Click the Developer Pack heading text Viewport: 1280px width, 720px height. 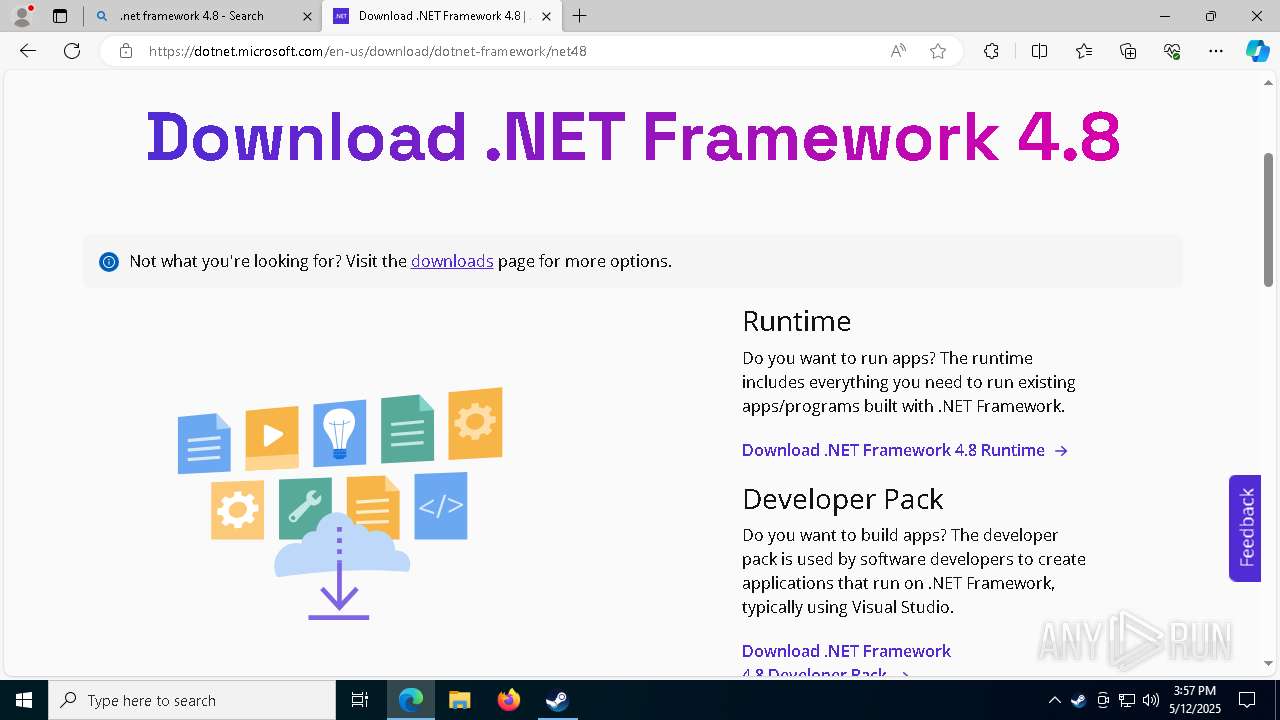843,499
